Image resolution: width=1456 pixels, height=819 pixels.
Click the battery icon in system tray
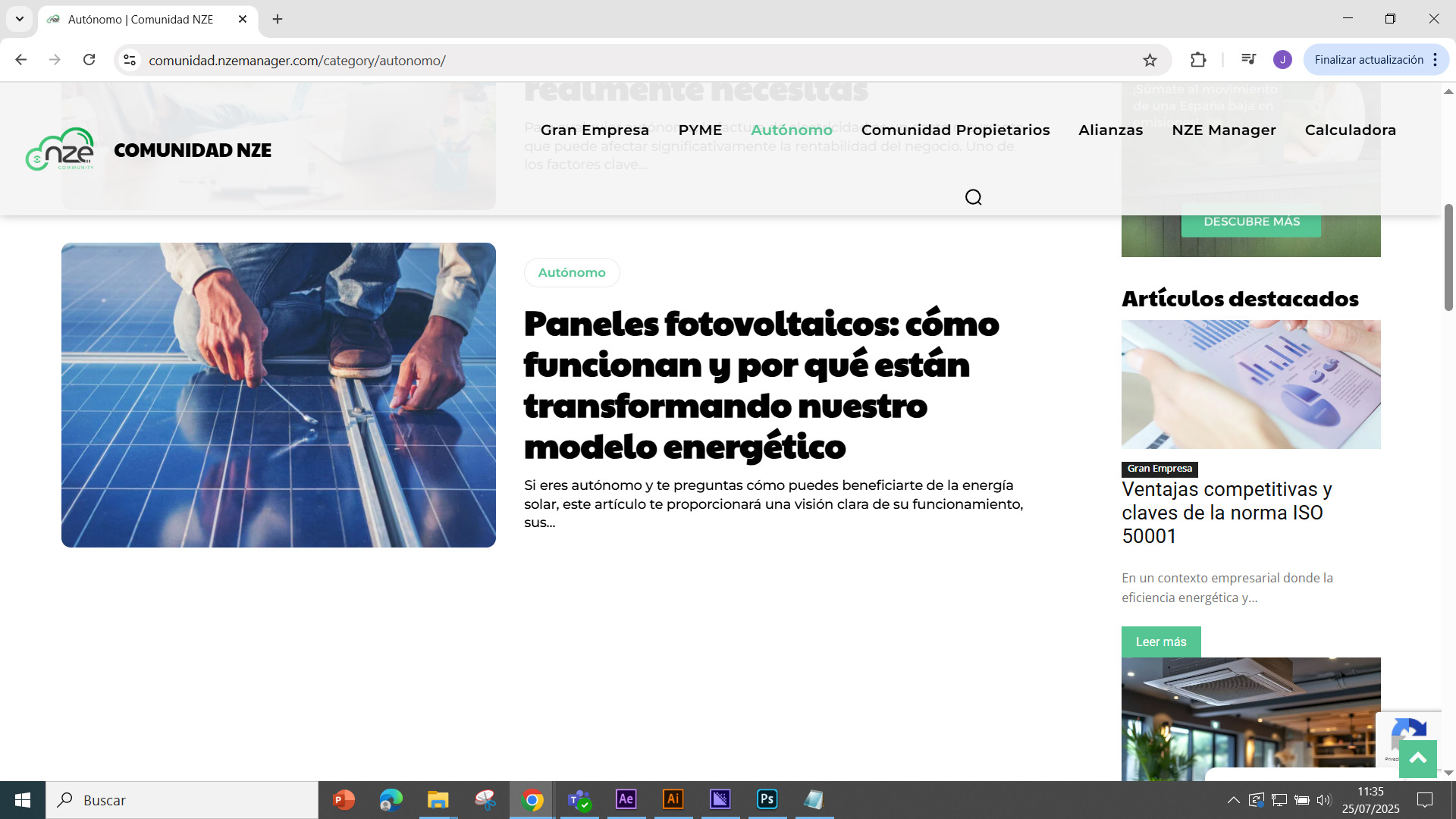(1302, 800)
